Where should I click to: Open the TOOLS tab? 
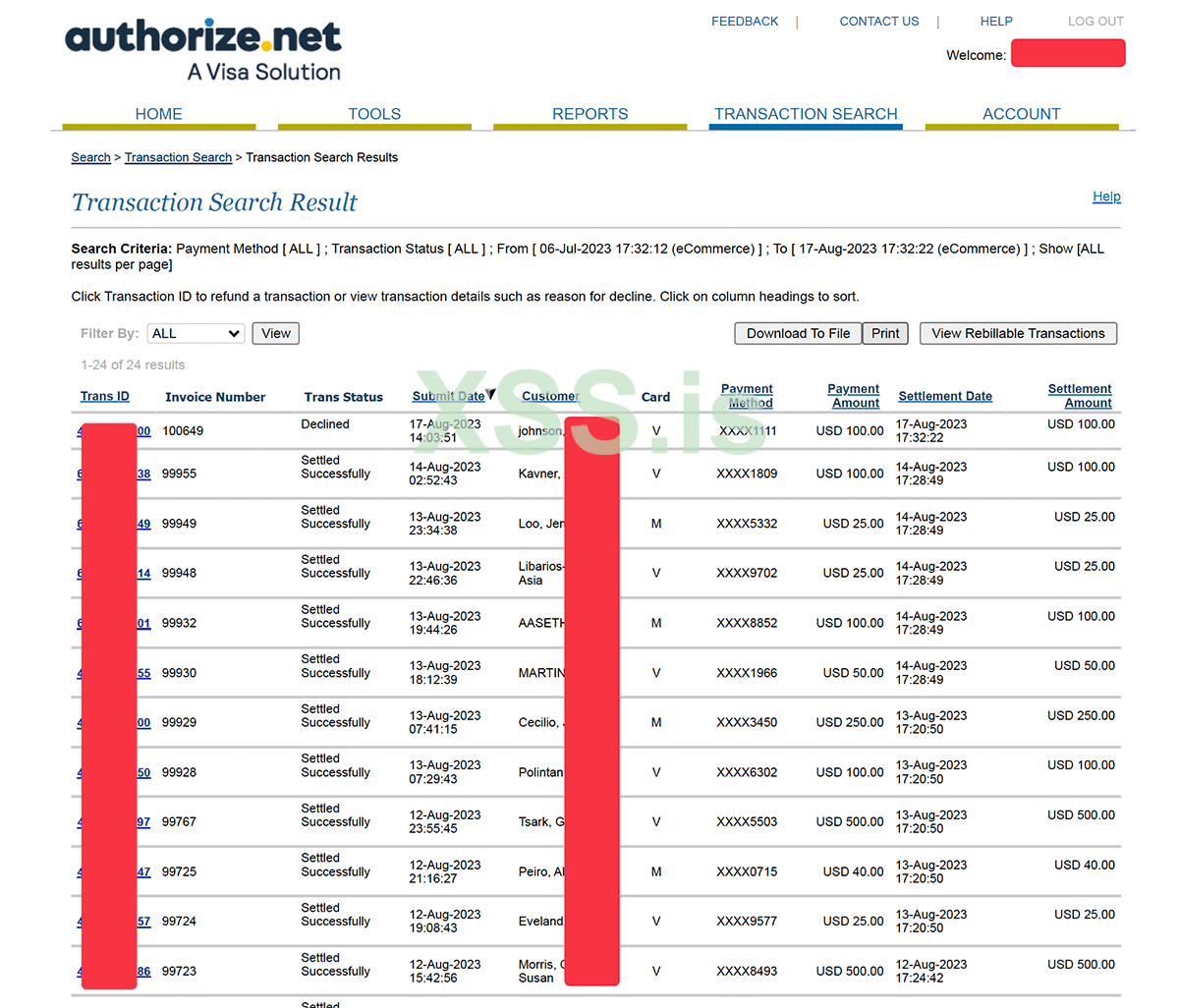(374, 114)
